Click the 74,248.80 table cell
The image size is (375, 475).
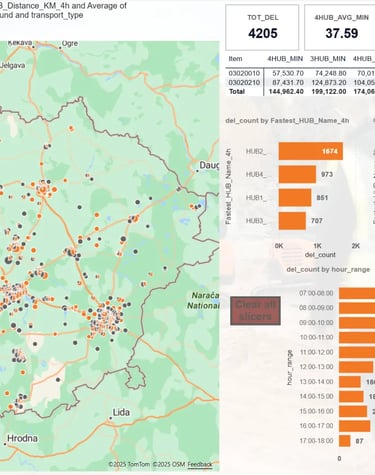tap(331, 73)
